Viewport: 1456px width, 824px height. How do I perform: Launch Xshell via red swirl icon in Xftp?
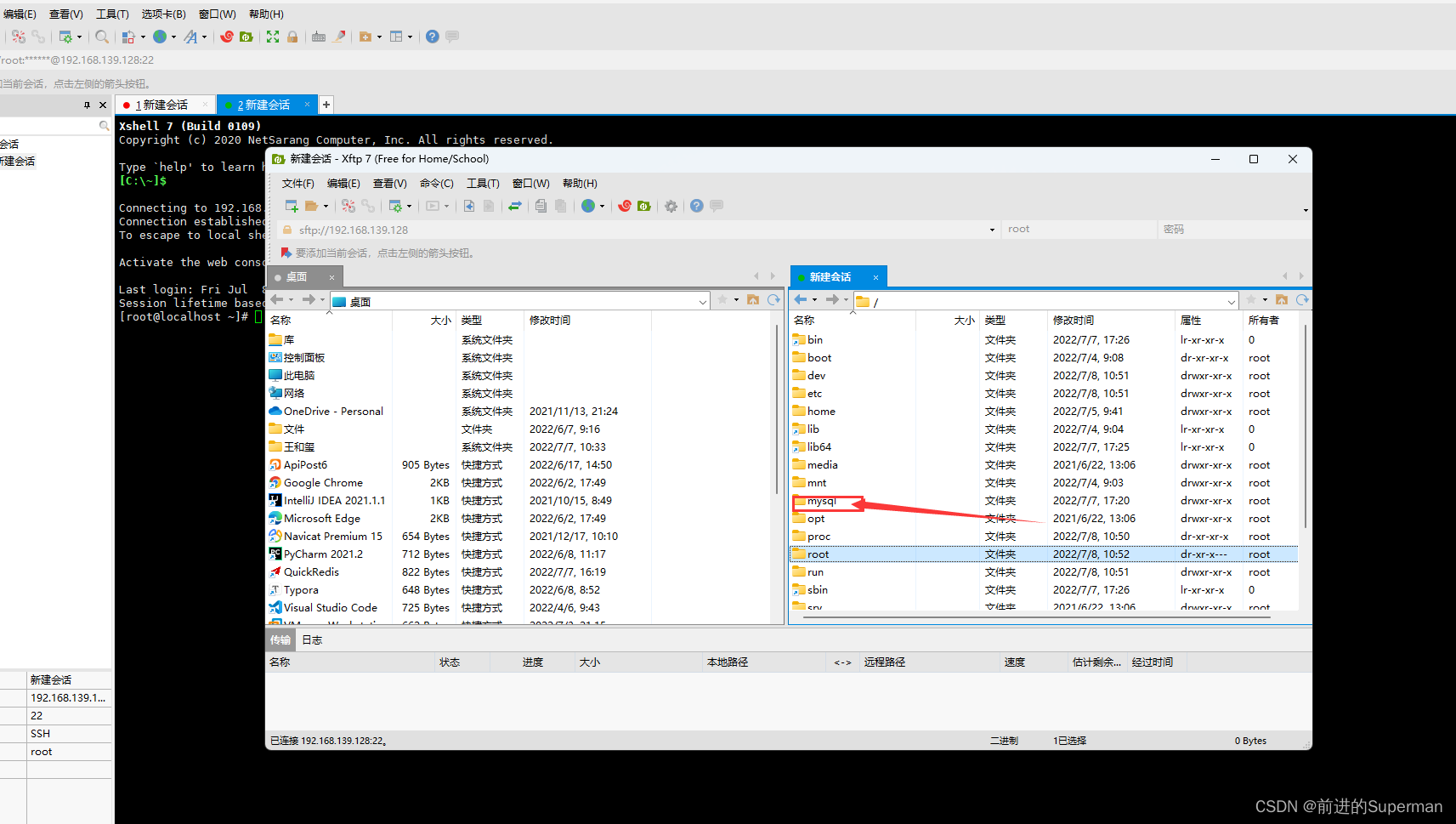pyautogui.click(x=625, y=206)
